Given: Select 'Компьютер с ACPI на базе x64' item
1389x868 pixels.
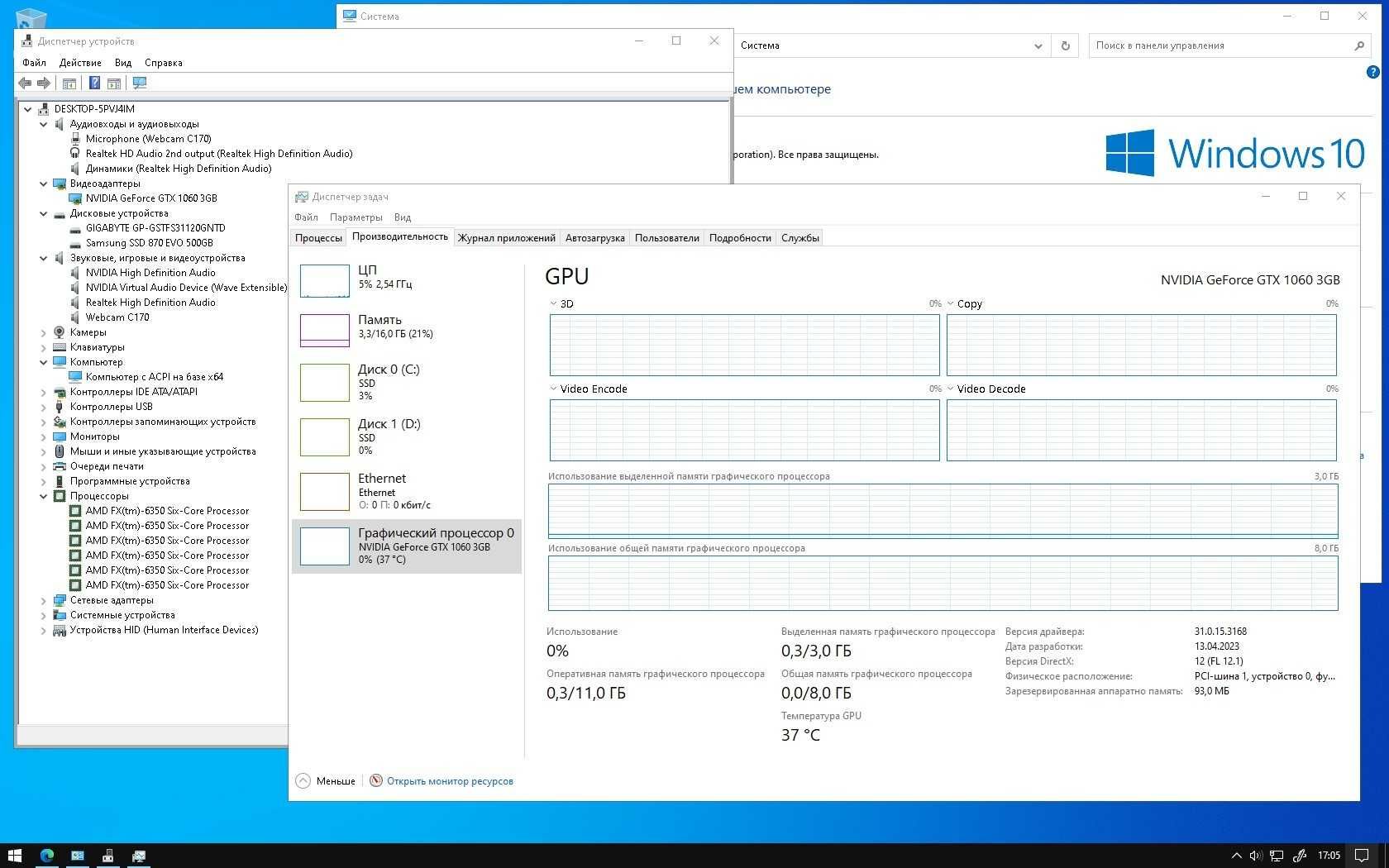Looking at the screenshot, I should [x=155, y=377].
